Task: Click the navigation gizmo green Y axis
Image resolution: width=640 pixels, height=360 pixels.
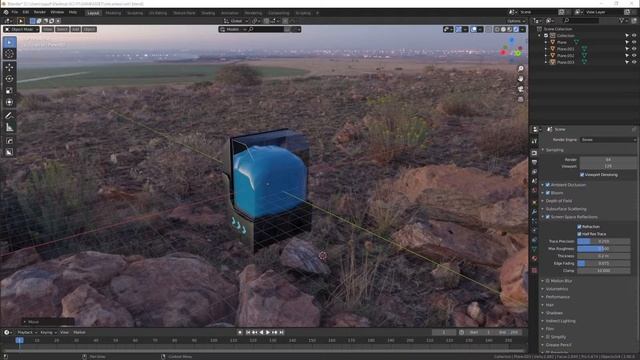Action: [518, 53]
